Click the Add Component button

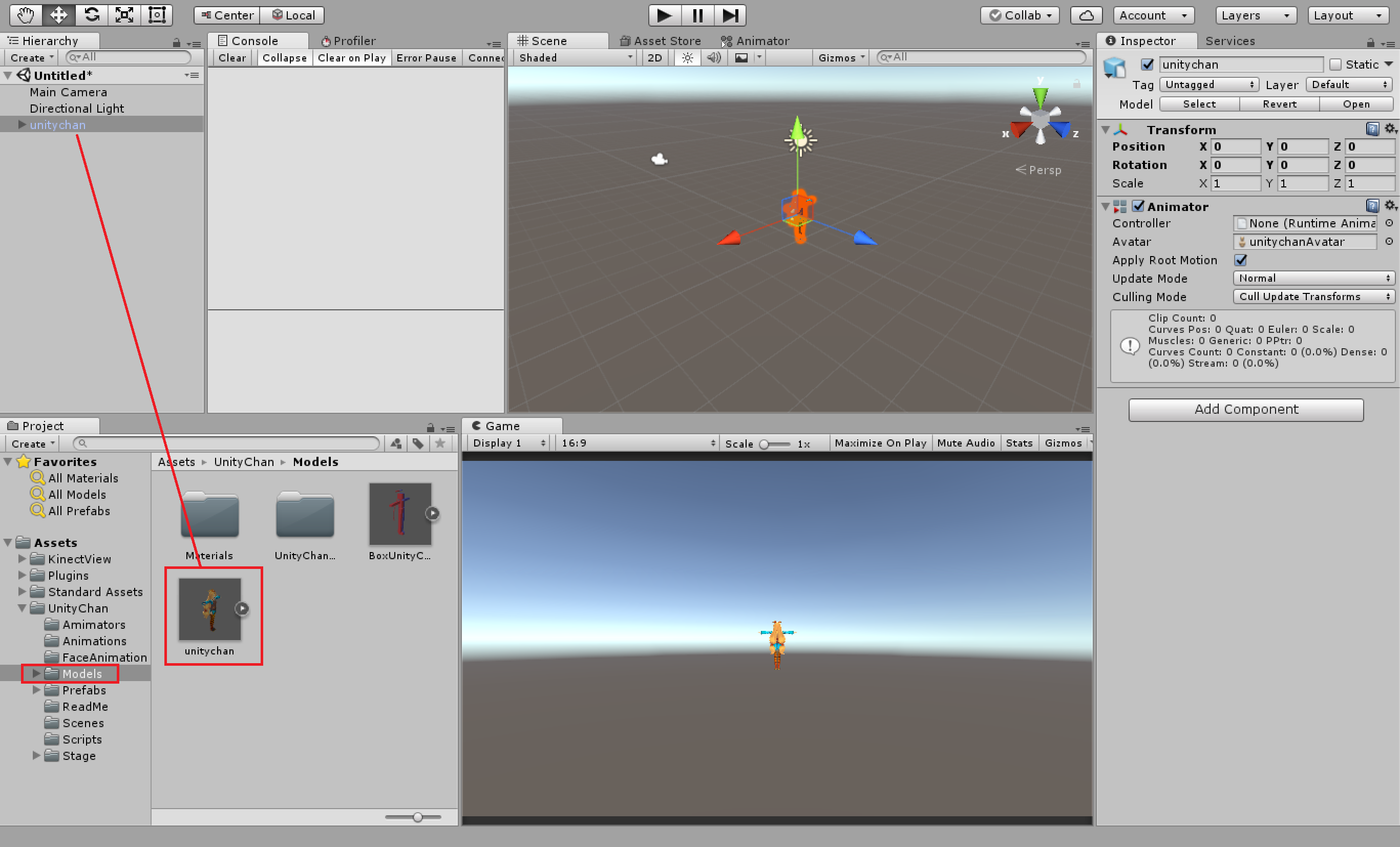click(1245, 410)
